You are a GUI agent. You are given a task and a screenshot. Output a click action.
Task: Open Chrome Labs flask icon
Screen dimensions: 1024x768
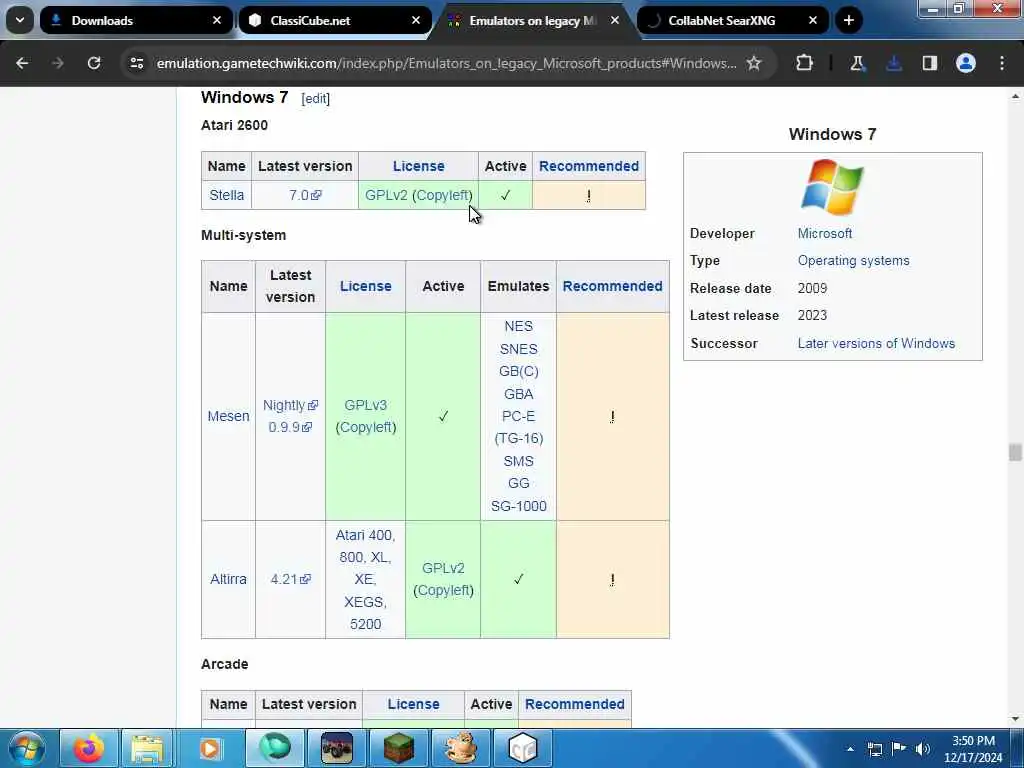(857, 63)
